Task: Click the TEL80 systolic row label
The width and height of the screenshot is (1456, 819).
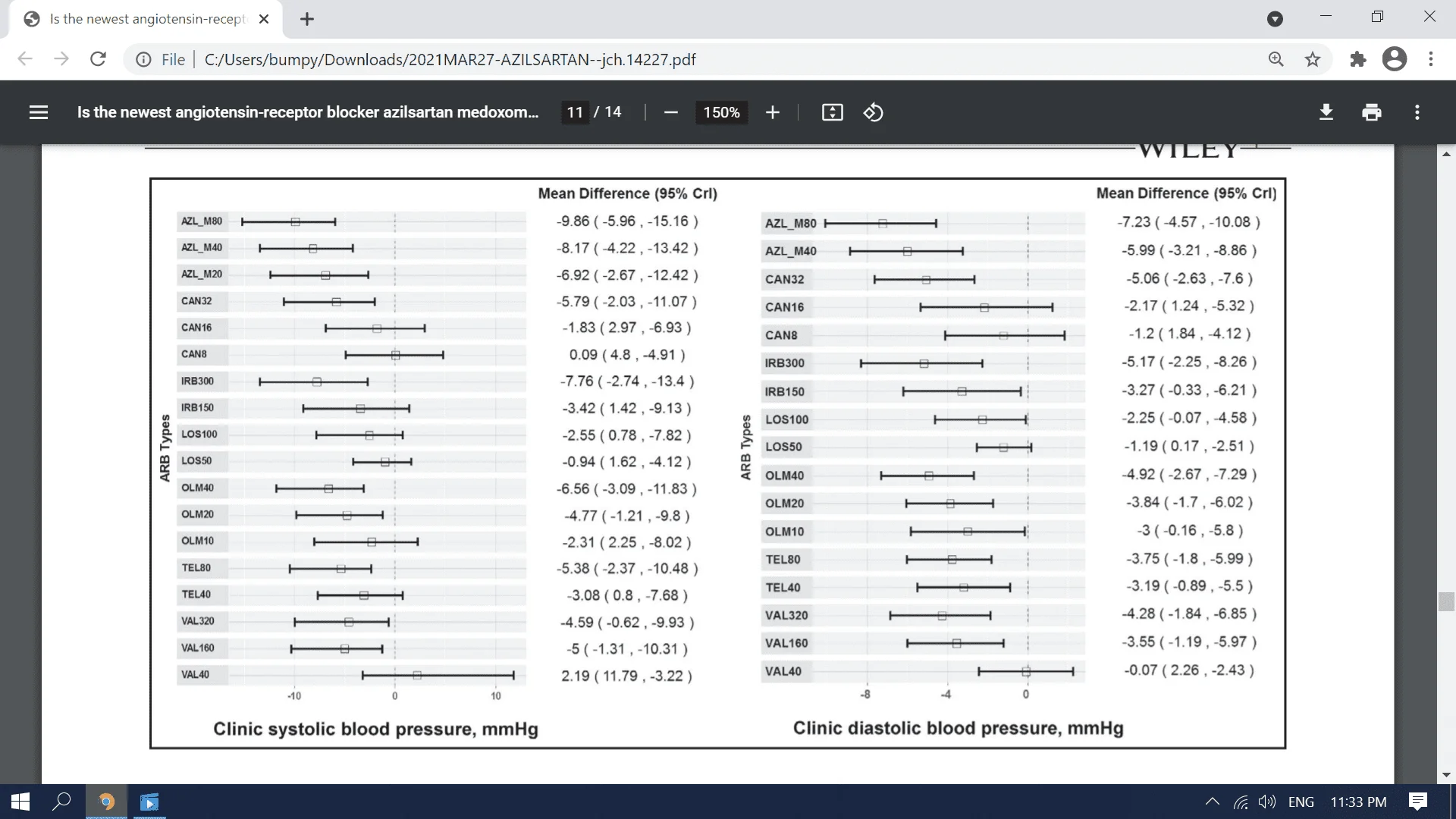Action: click(196, 567)
